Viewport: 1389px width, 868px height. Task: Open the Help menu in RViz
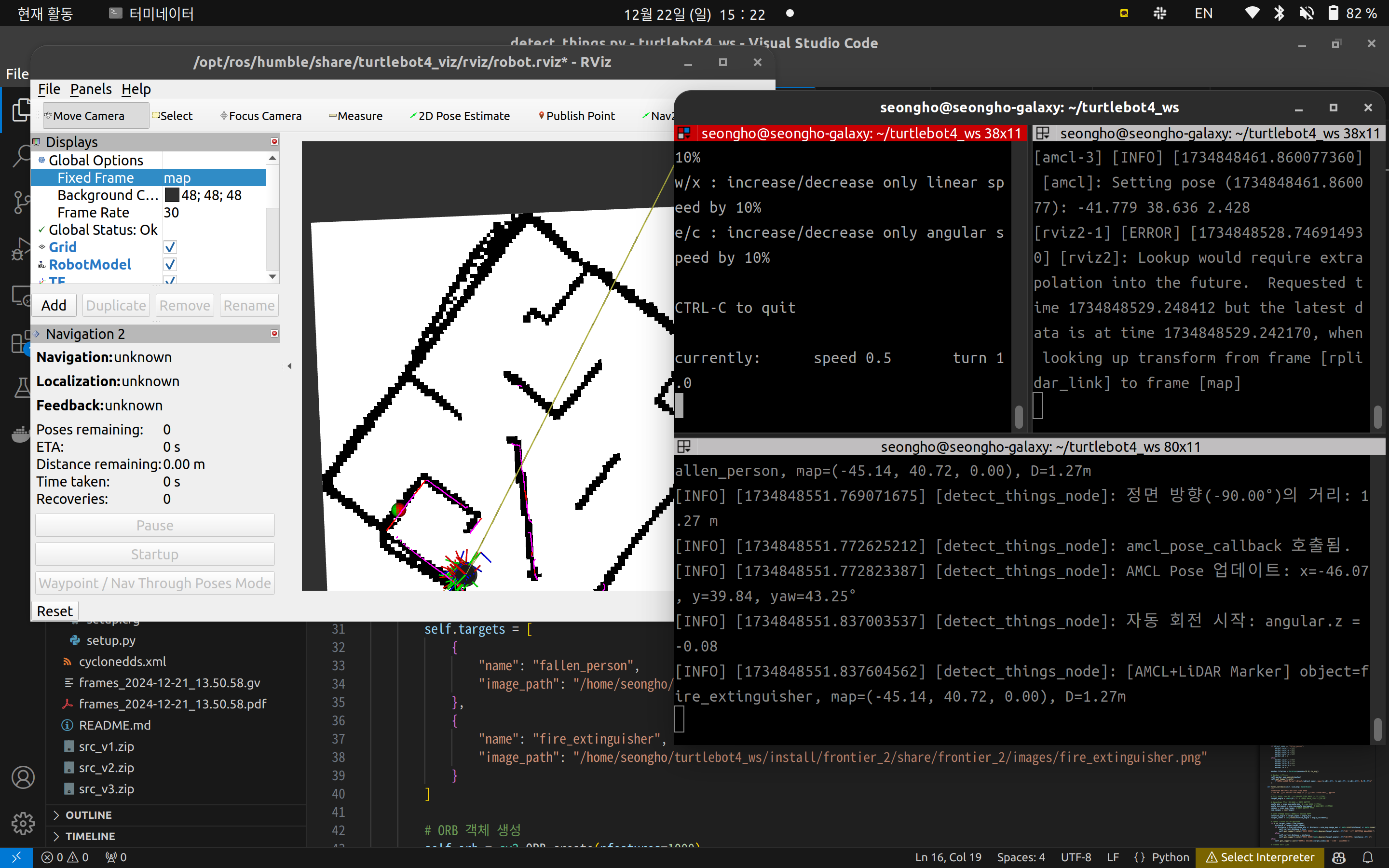tap(136, 89)
